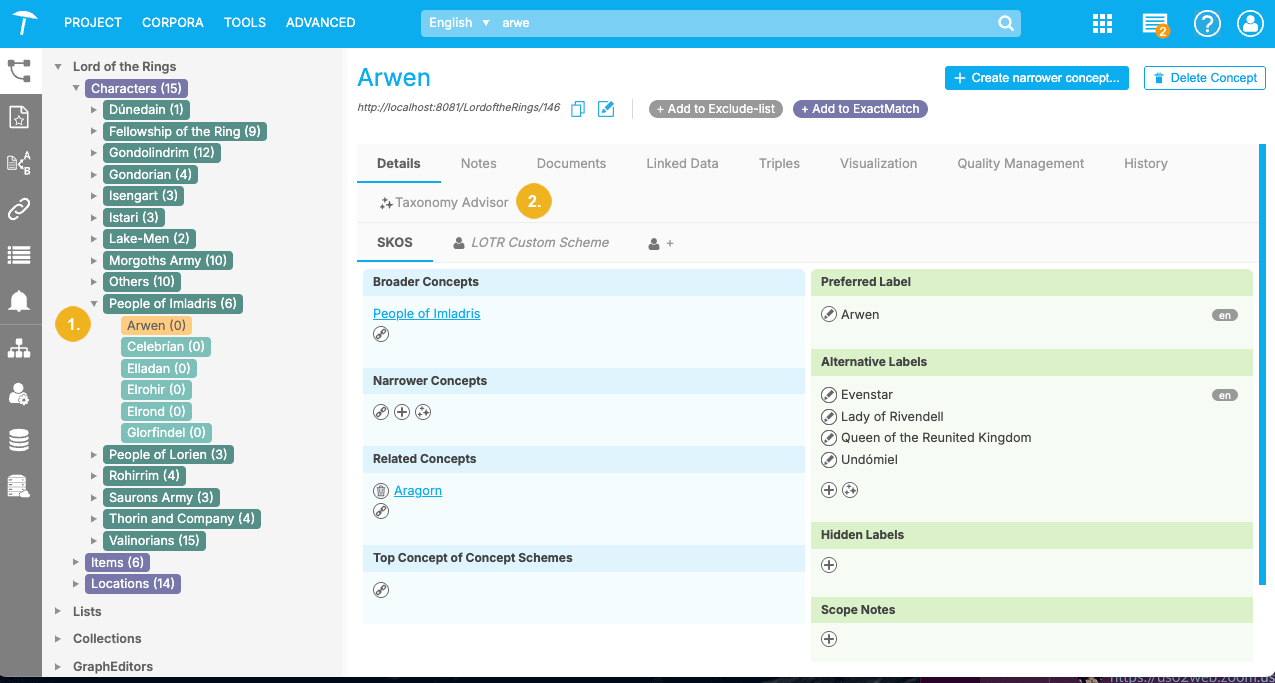Image resolution: width=1275 pixels, height=683 pixels.
Task: Open the help question mark icon
Action: point(1207,24)
